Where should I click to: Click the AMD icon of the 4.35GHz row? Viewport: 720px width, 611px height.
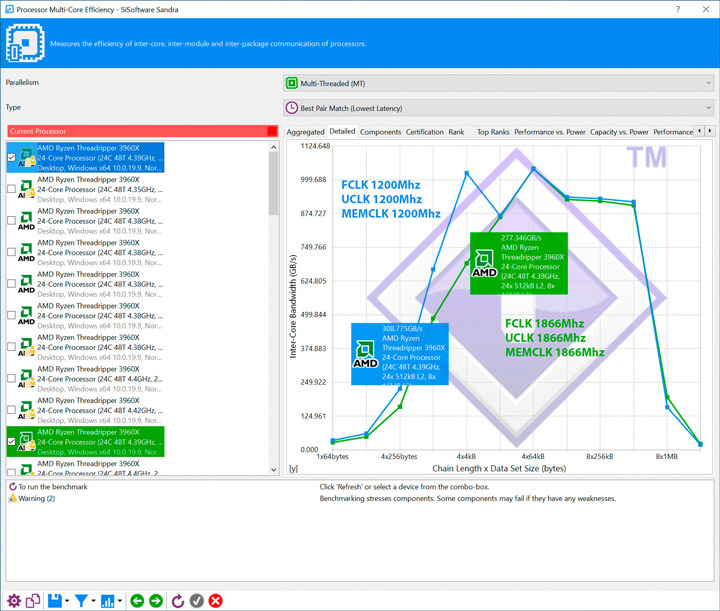[x=27, y=189]
